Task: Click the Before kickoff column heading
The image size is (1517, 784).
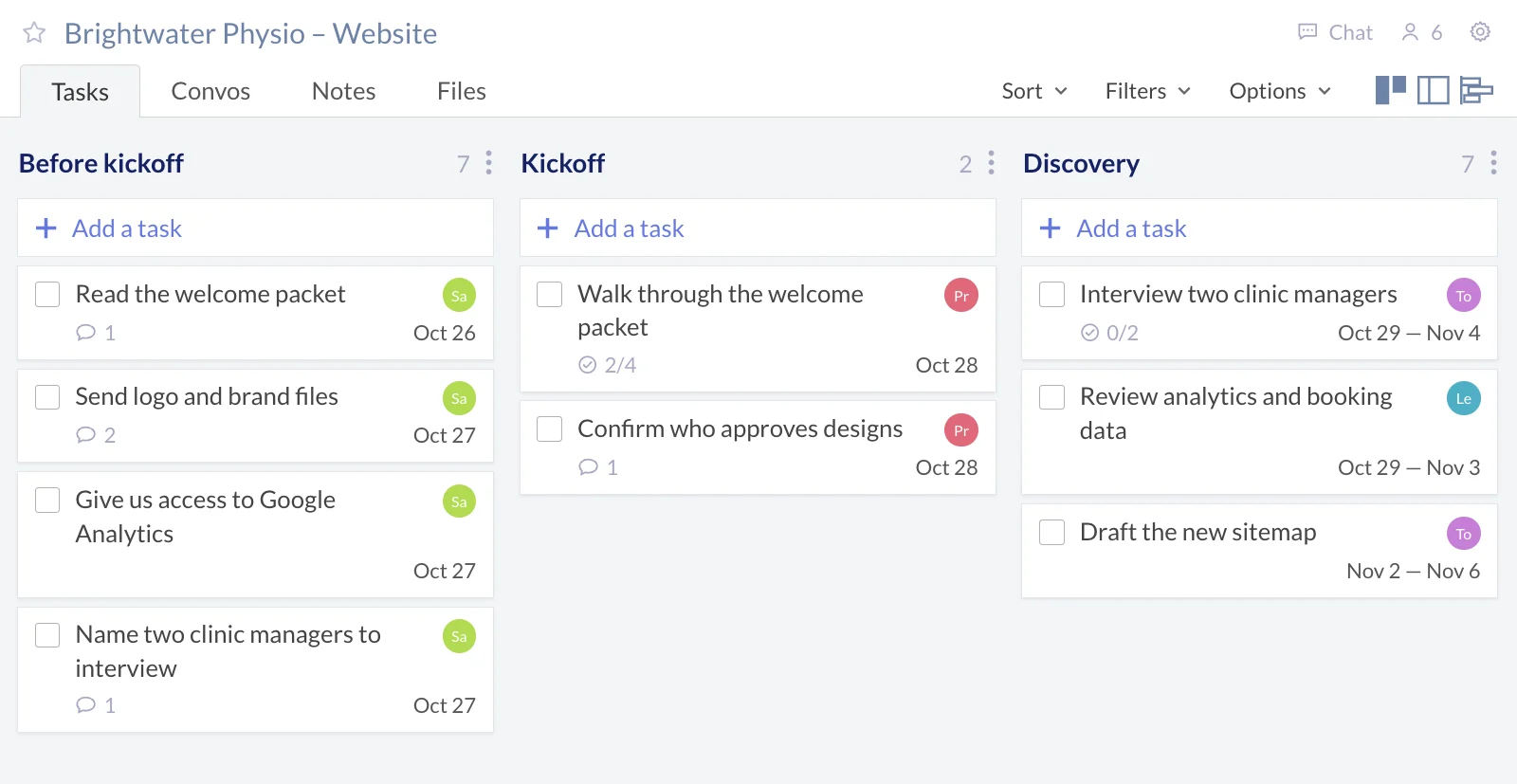Action: [101, 163]
